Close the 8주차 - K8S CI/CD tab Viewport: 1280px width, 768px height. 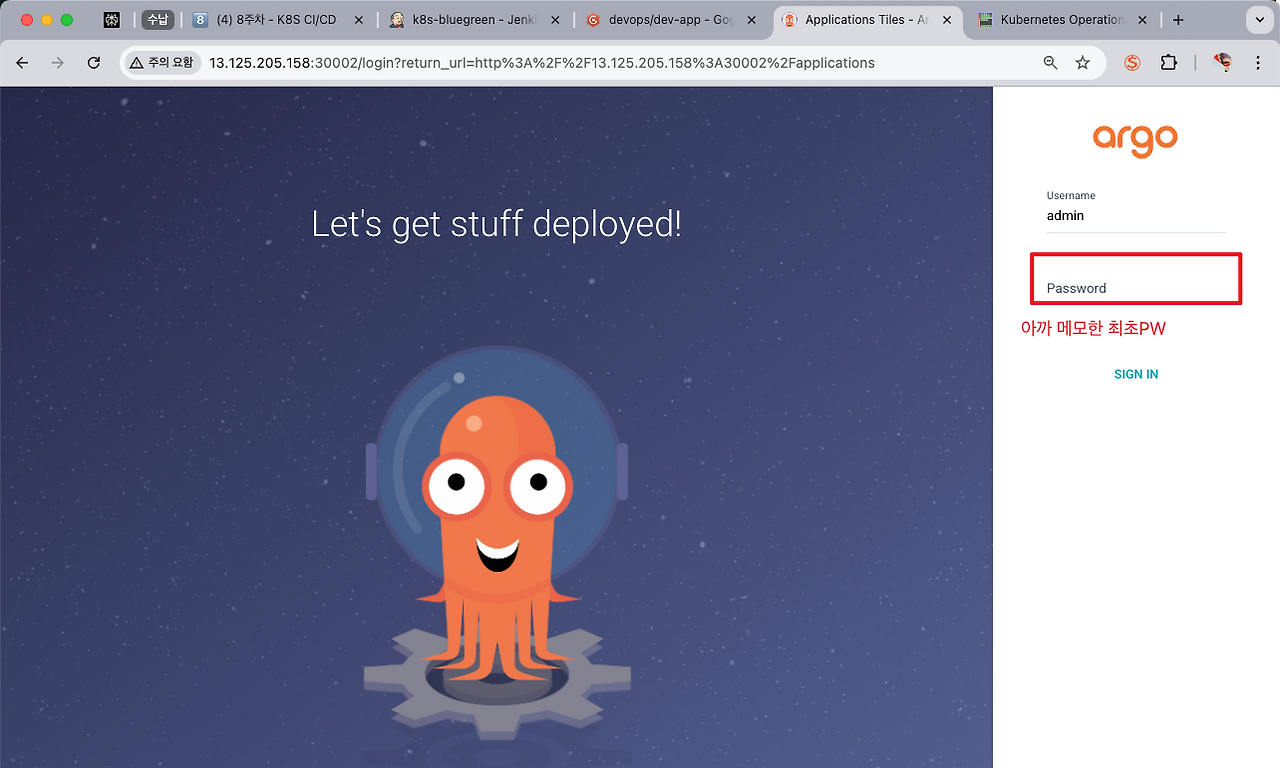click(359, 20)
